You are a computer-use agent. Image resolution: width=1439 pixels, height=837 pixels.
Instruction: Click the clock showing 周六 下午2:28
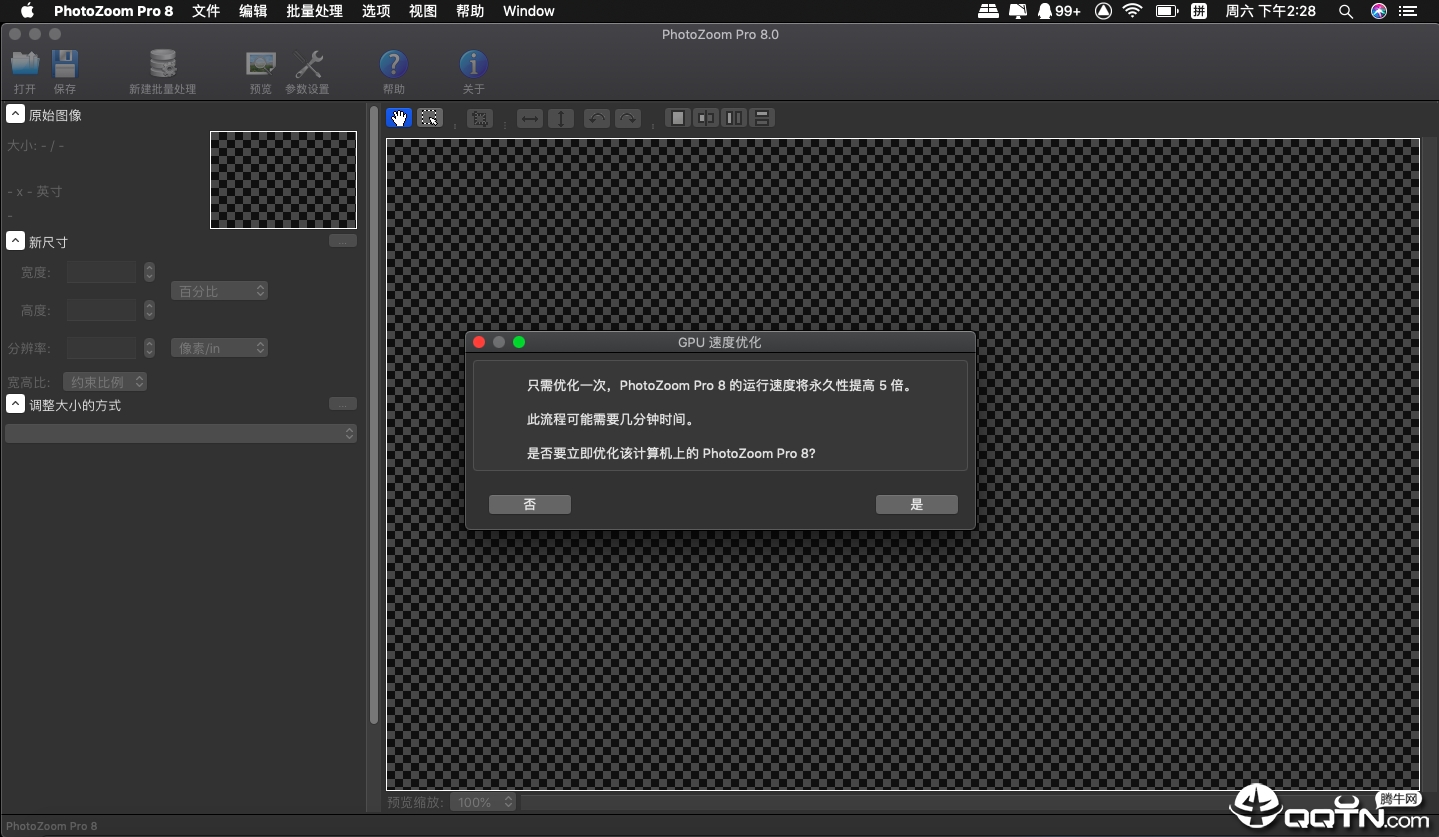1270,11
